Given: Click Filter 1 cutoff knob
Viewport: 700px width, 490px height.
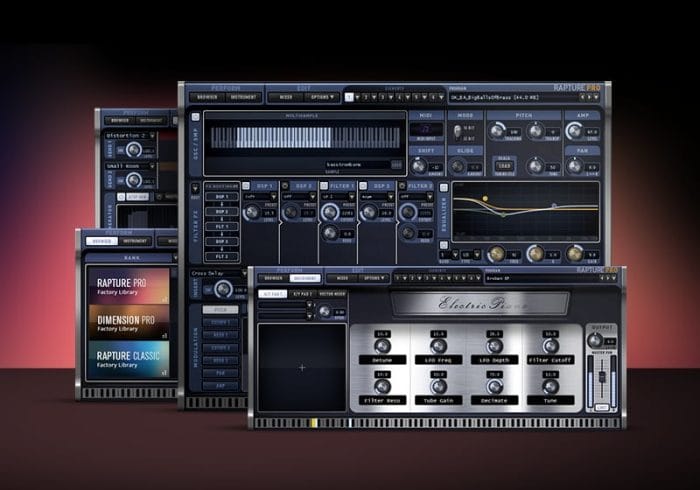Looking at the screenshot, I should 330,212.
